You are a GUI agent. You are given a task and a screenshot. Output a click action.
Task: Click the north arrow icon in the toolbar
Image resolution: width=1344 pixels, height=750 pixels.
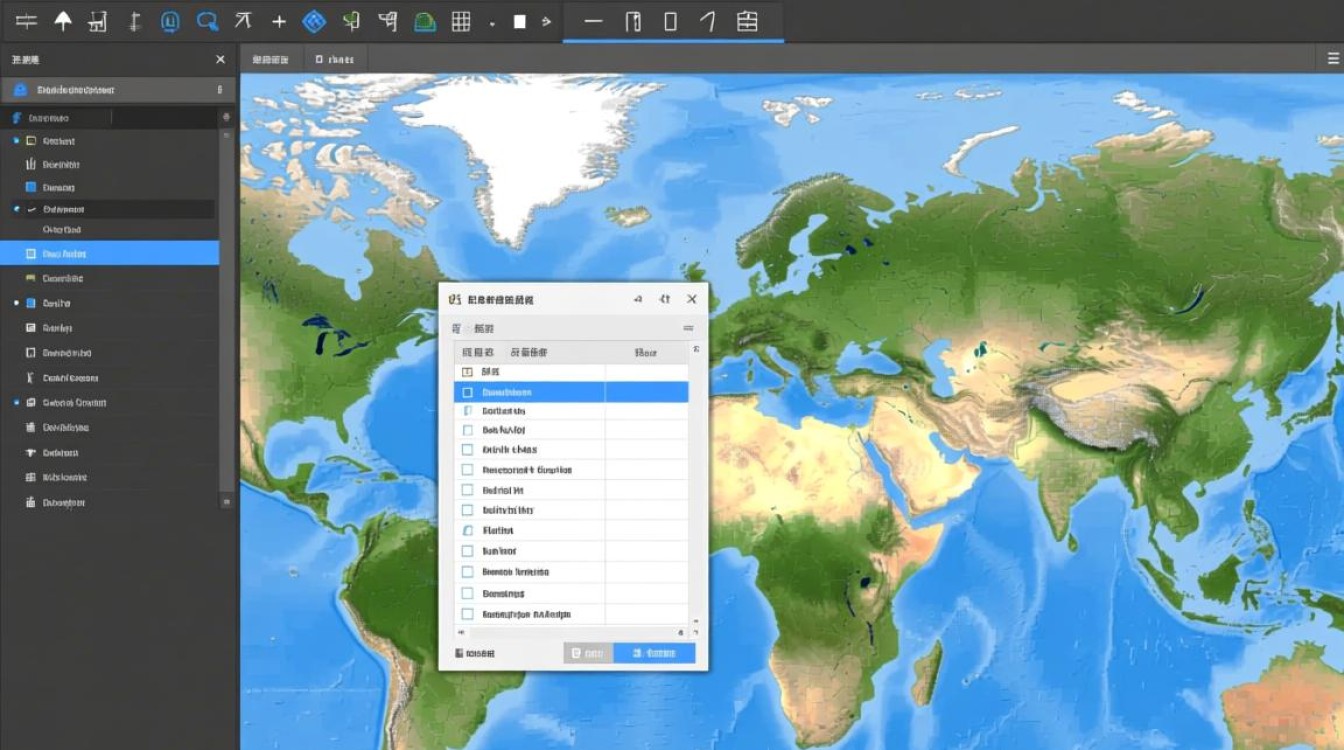(x=62, y=20)
